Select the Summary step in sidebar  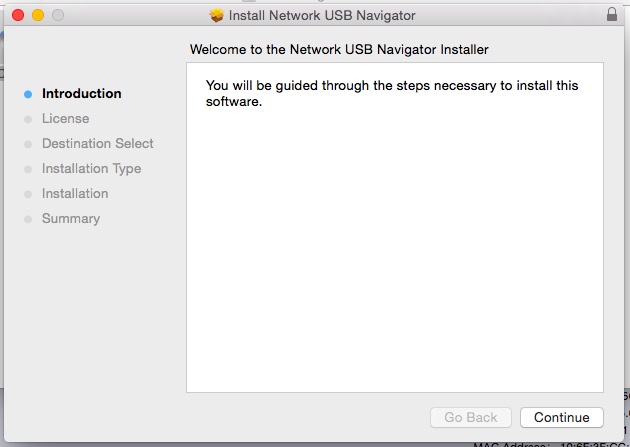(x=71, y=218)
